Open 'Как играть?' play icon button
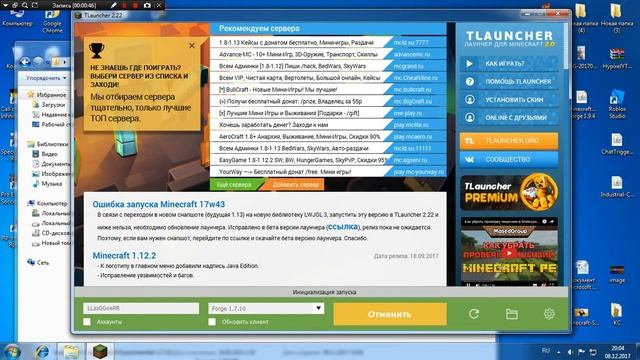 pyautogui.click(x=509, y=64)
